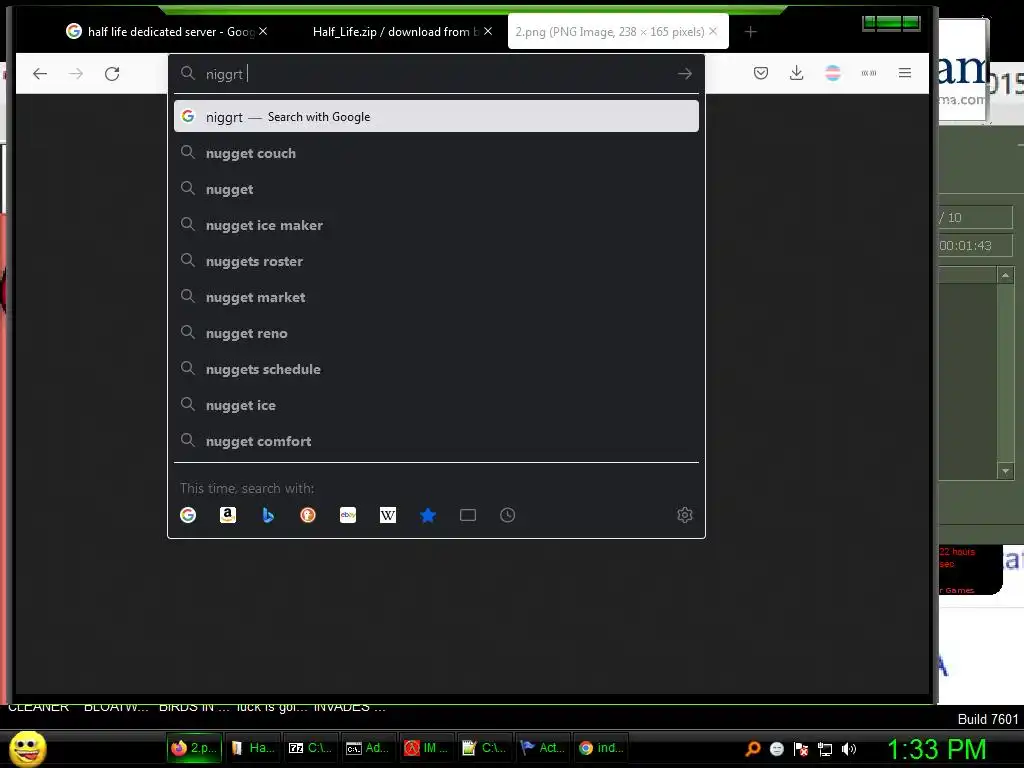Open the Ha... taskbar button
Viewport: 1024px width, 768px height.
tap(253, 748)
